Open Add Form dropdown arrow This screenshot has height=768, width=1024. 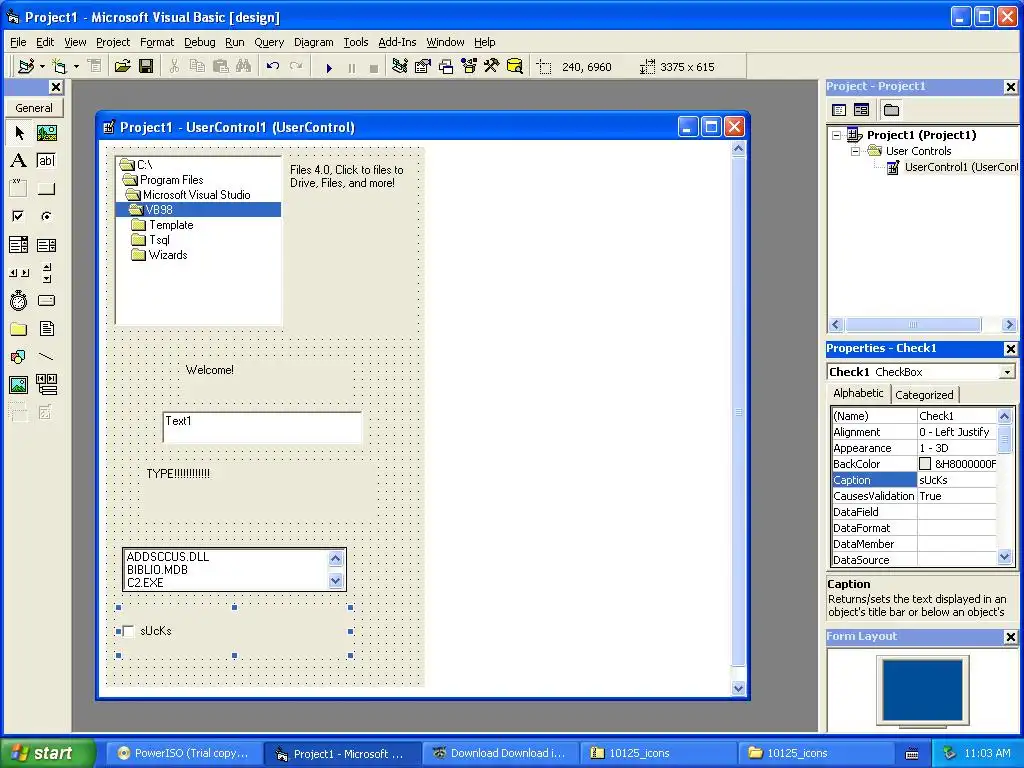click(x=76, y=67)
